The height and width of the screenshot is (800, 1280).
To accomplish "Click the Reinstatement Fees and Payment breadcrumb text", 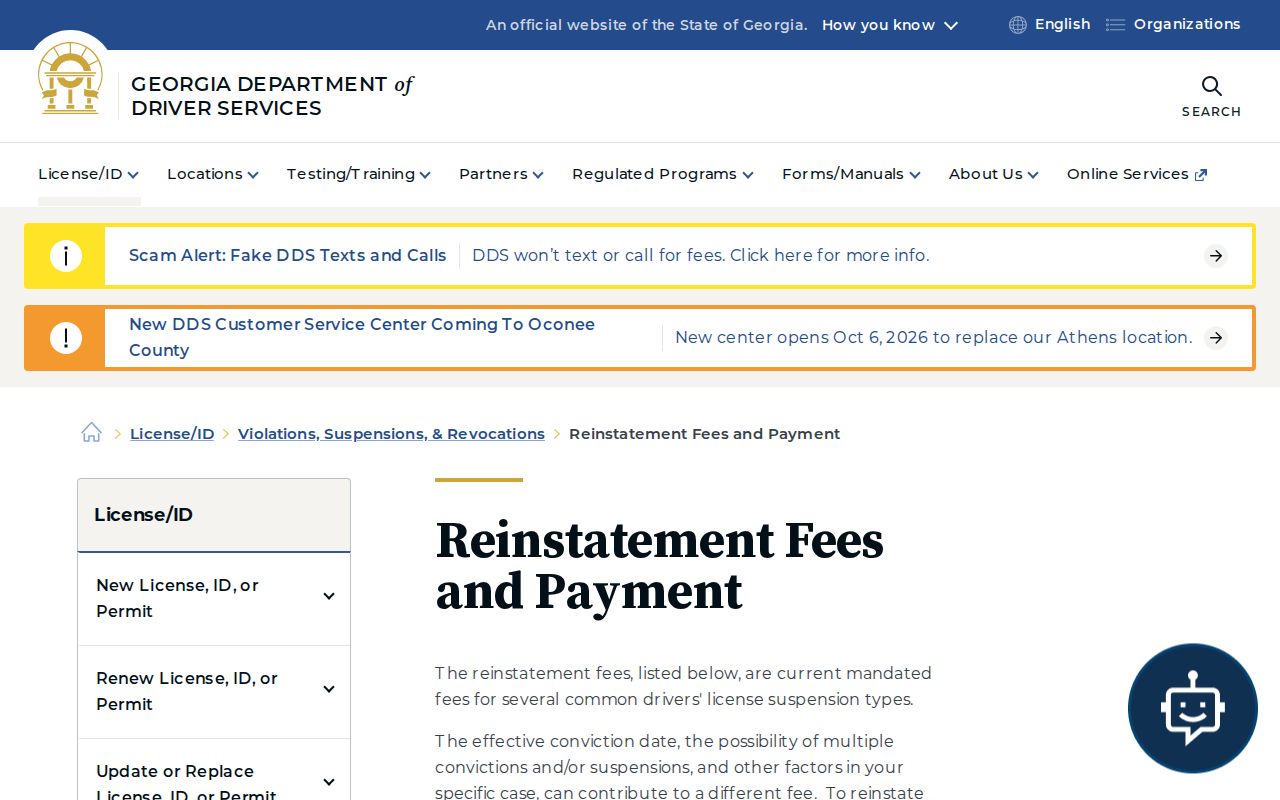I will [x=704, y=434].
